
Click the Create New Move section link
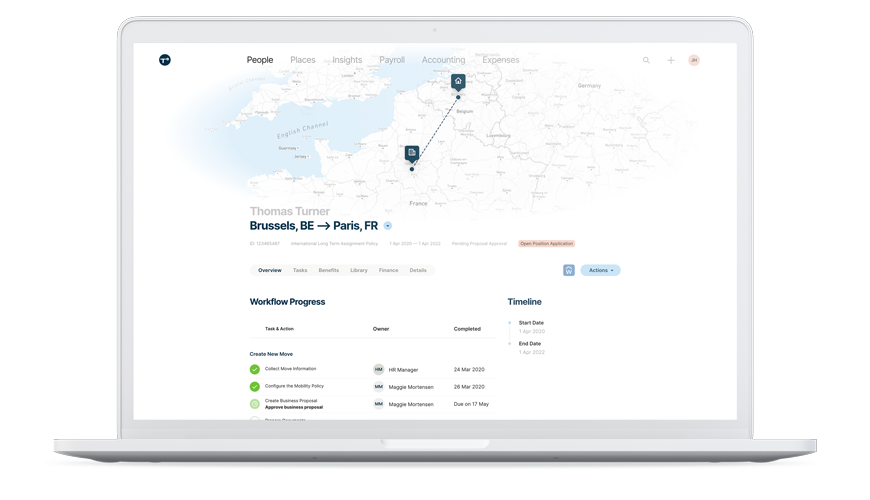271,354
